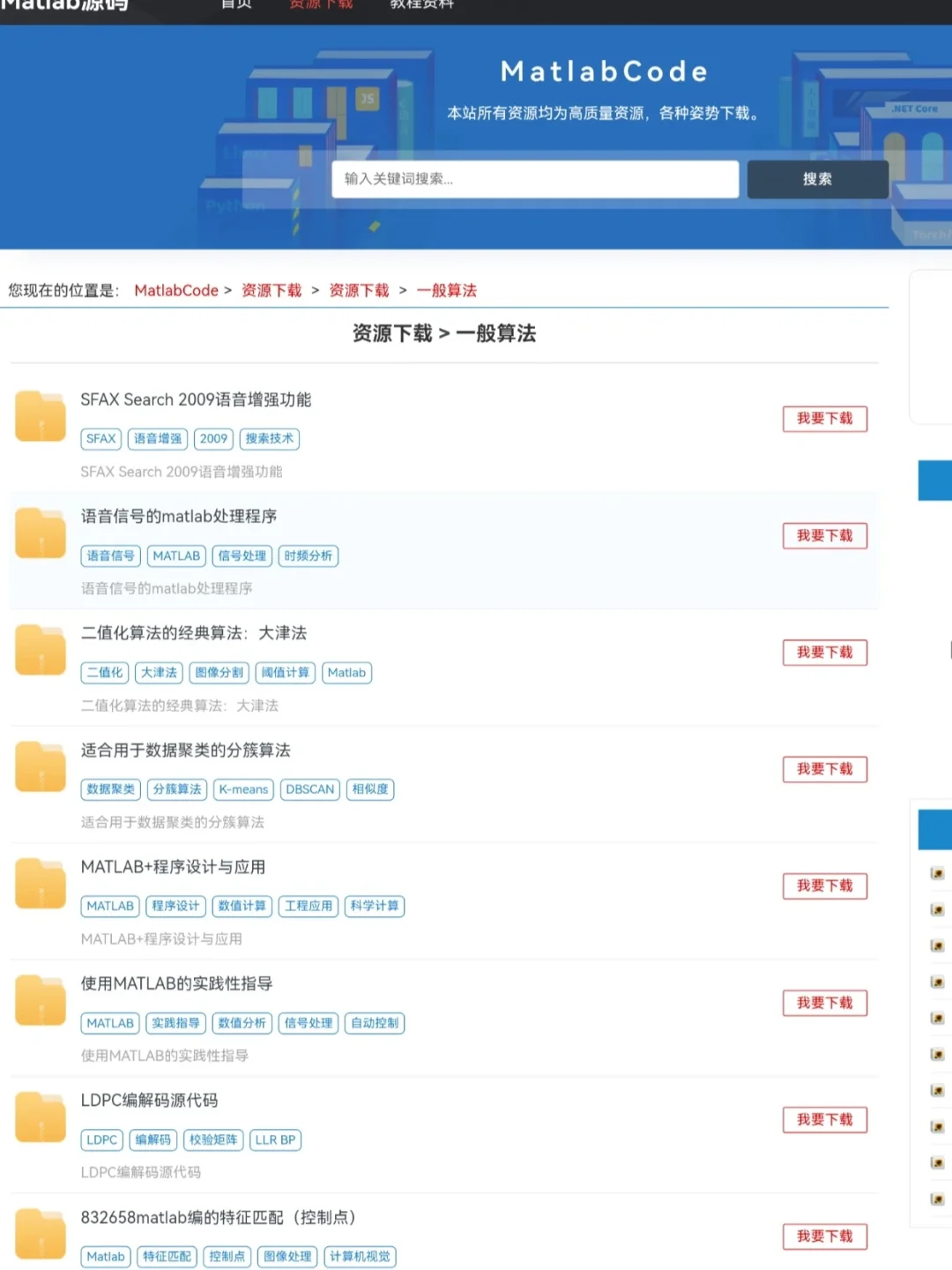Click the DBSCAN tag
Viewport: 952px width, 1270px height.
[x=309, y=789]
